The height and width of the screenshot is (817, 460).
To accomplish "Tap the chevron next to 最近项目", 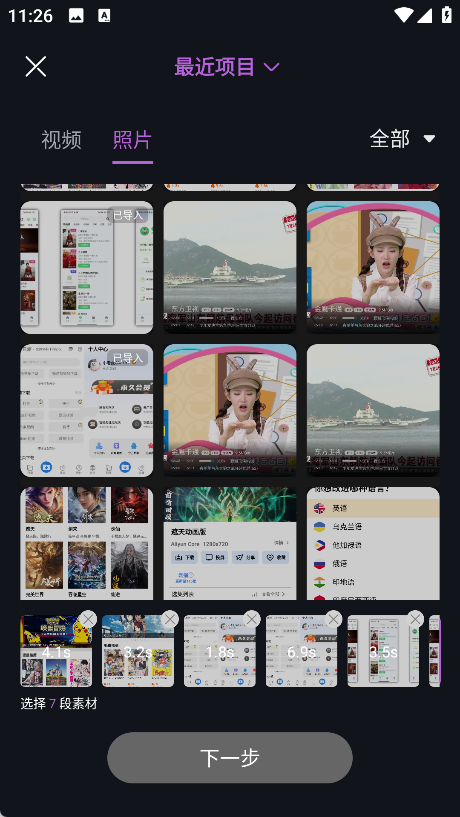I will pos(271,67).
